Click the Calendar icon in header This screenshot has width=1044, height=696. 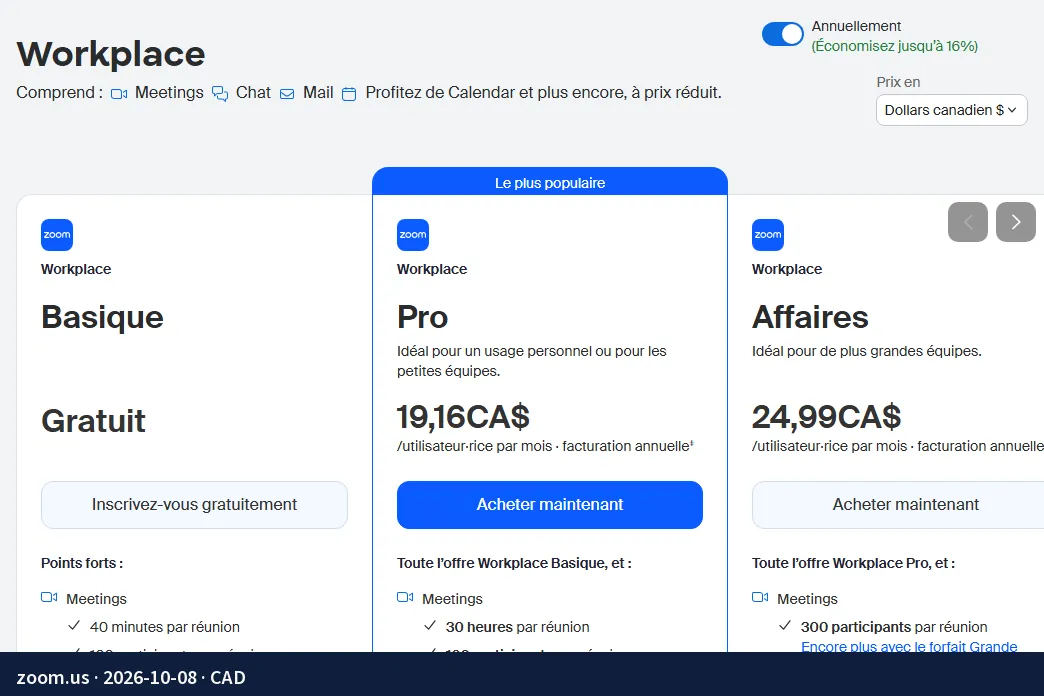coord(349,94)
